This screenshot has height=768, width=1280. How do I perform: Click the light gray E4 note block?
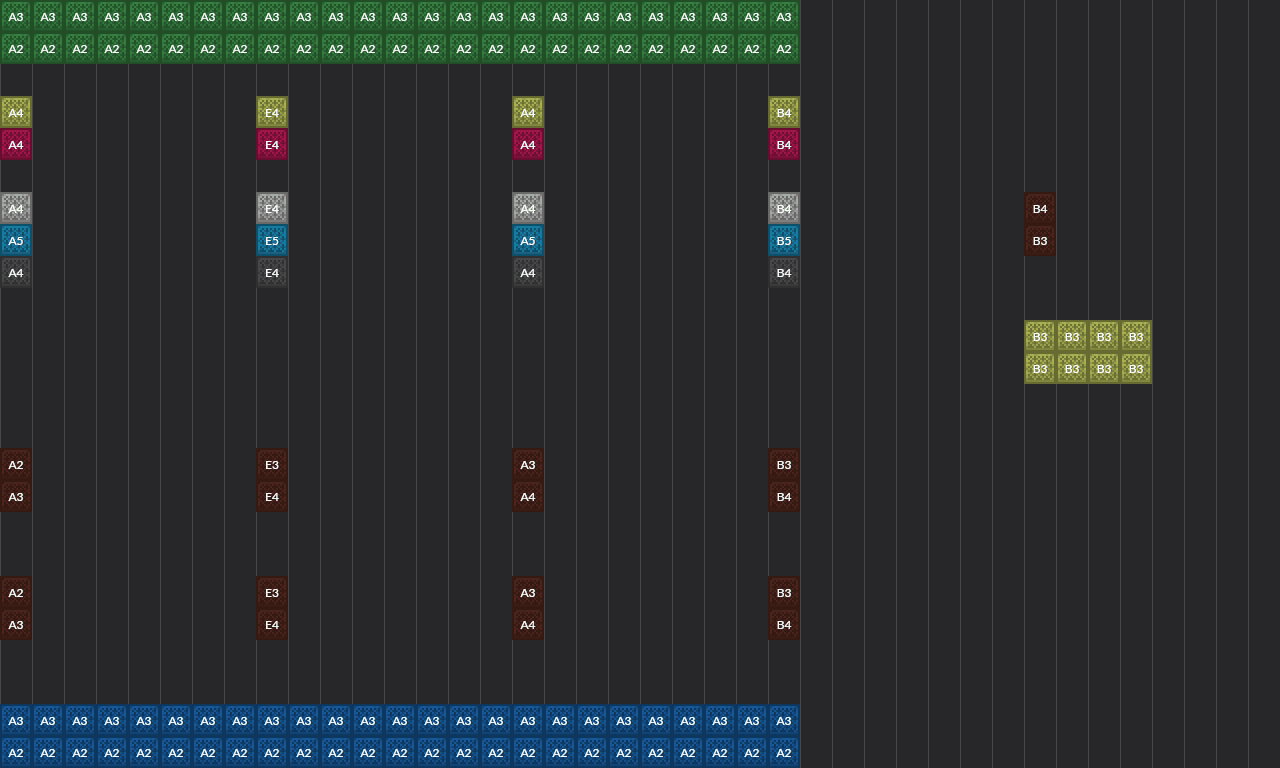click(x=272, y=208)
